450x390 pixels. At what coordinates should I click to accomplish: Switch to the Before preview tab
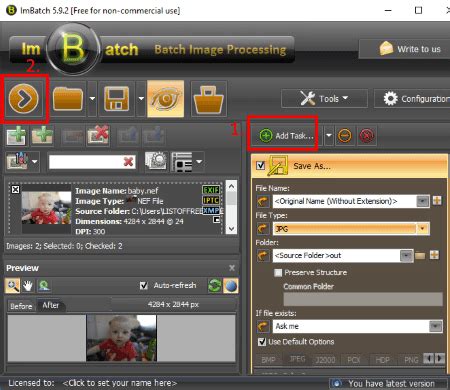pos(21,306)
